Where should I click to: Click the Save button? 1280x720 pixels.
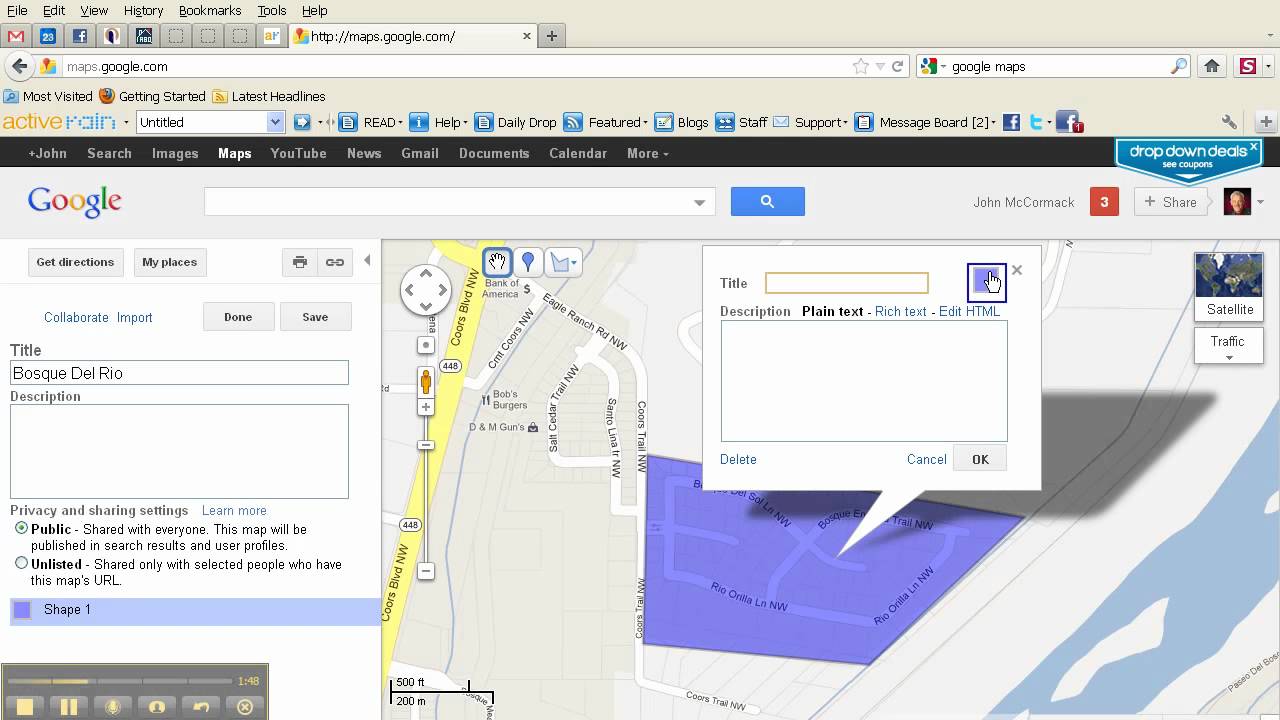tap(315, 317)
